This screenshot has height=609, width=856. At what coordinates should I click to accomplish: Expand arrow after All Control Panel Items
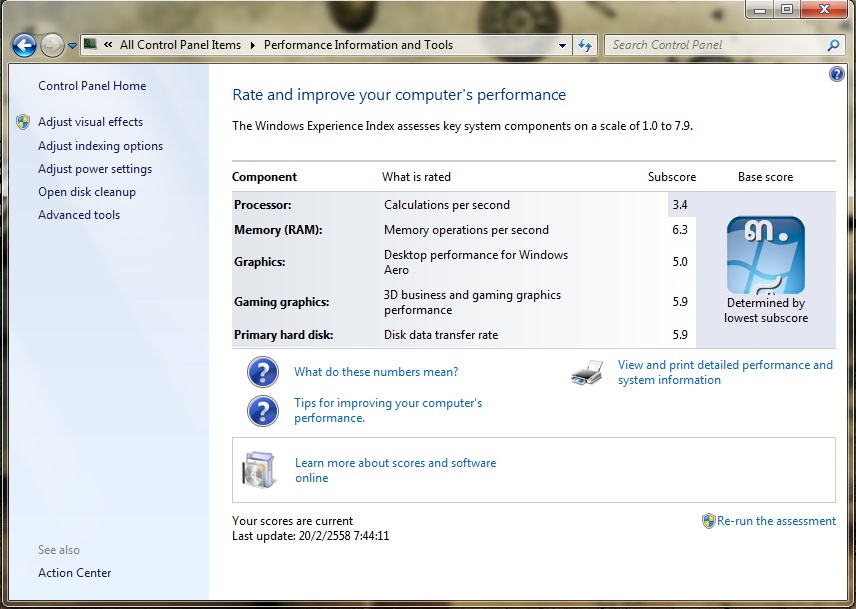252,45
